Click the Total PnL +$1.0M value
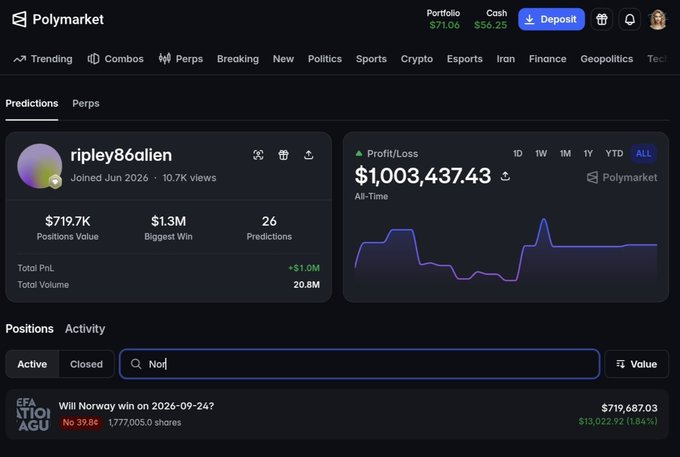Image resolution: width=680 pixels, height=457 pixels. [x=304, y=268]
